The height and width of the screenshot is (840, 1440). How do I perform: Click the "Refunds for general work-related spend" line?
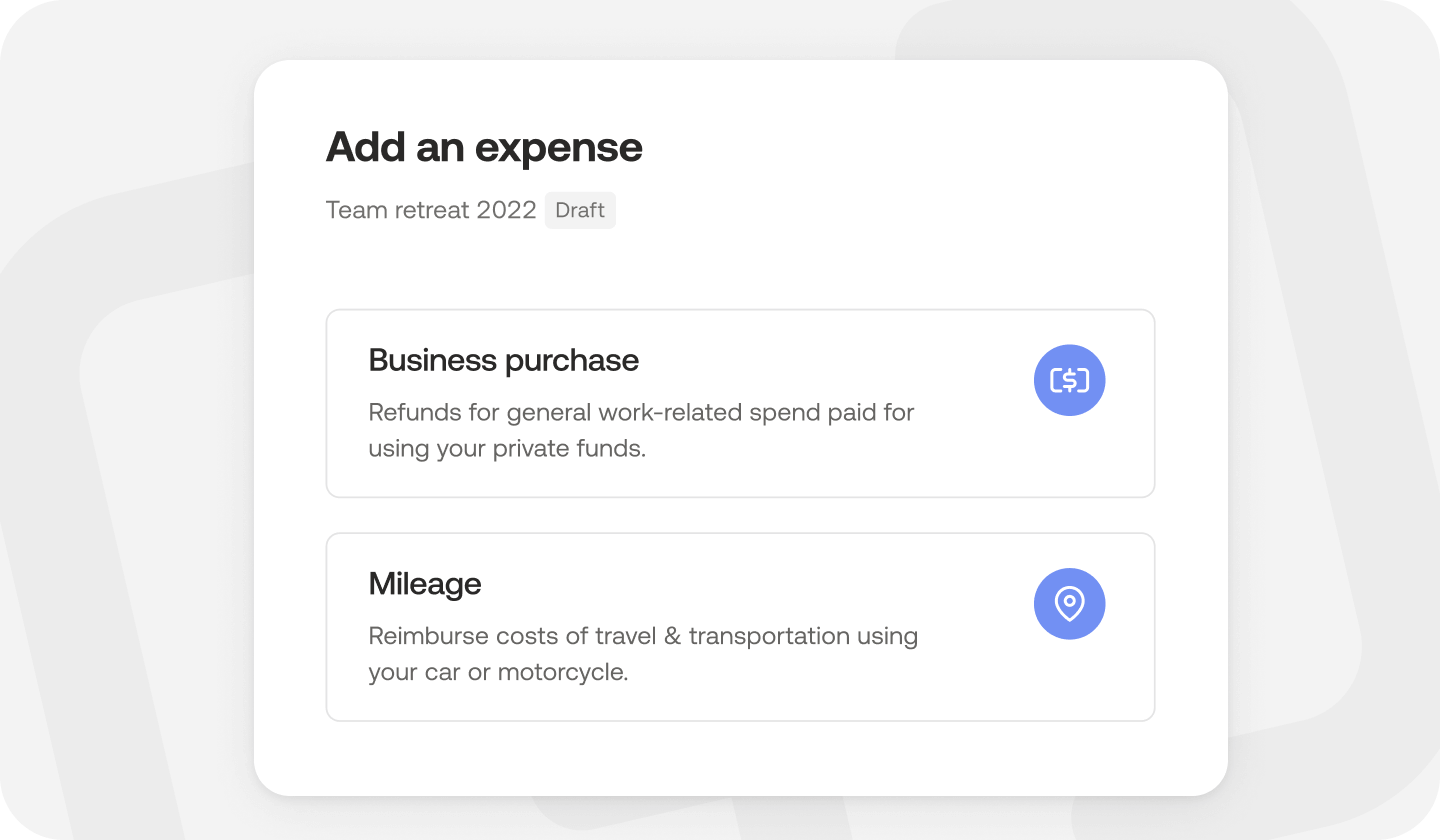641,412
